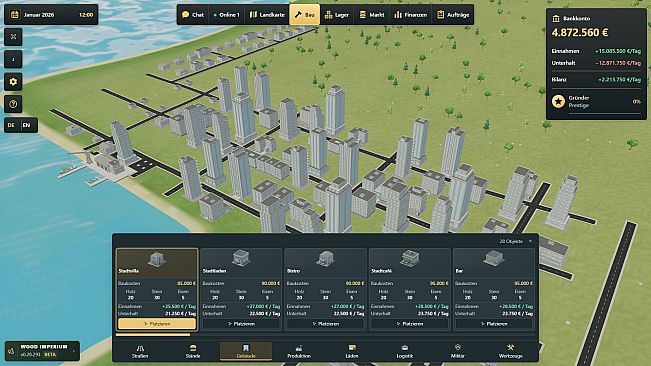Screen dimensions: 651x366
Task: Collapse the 20 Objekte panel arrow
Action: click(x=530, y=241)
